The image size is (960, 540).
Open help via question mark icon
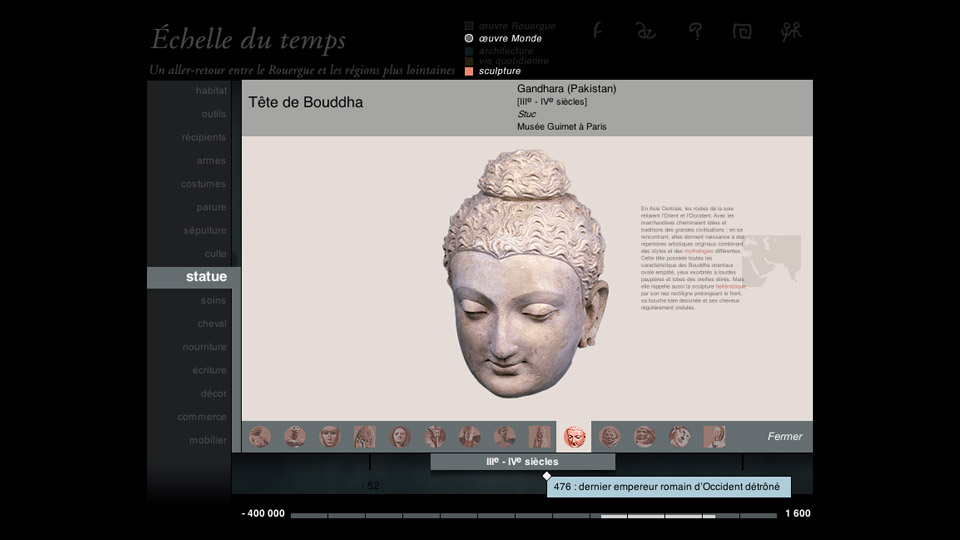(x=695, y=31)
